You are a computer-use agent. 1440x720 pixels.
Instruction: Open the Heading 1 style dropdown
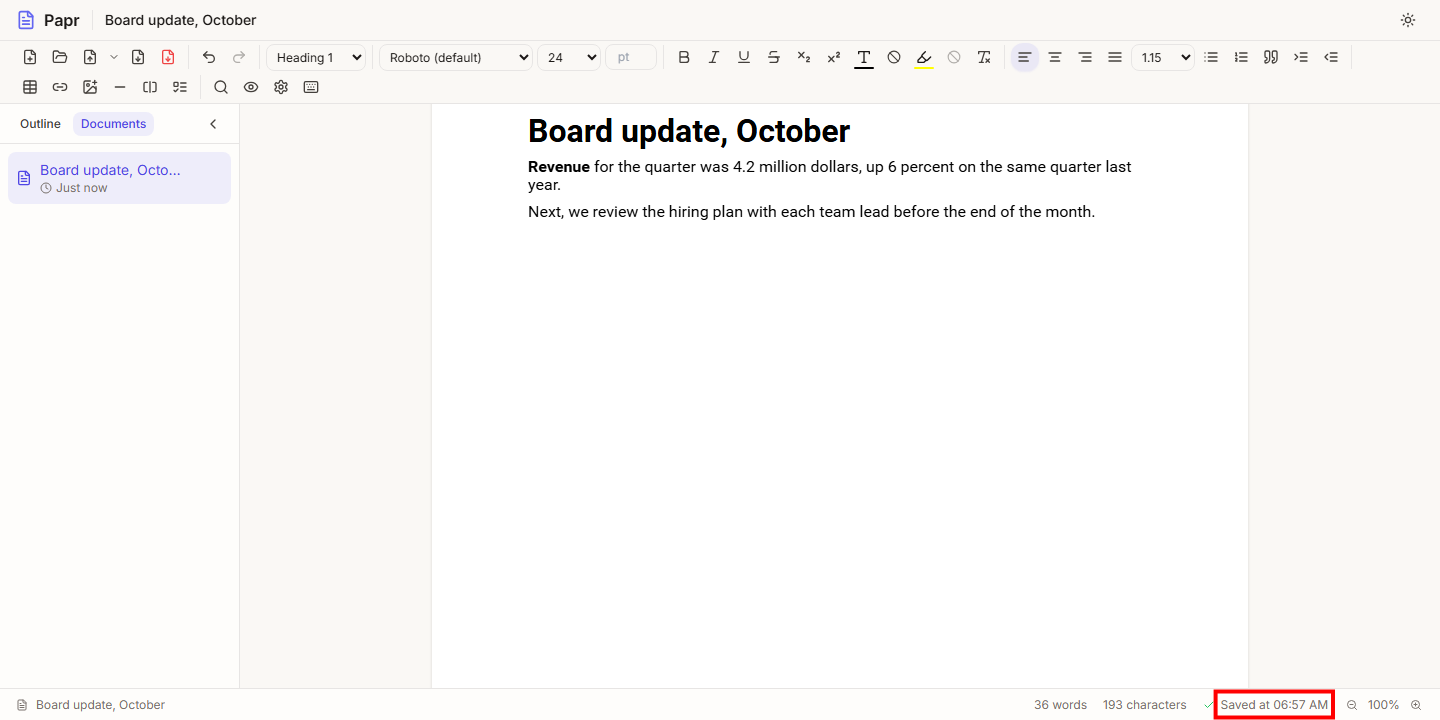316,57
